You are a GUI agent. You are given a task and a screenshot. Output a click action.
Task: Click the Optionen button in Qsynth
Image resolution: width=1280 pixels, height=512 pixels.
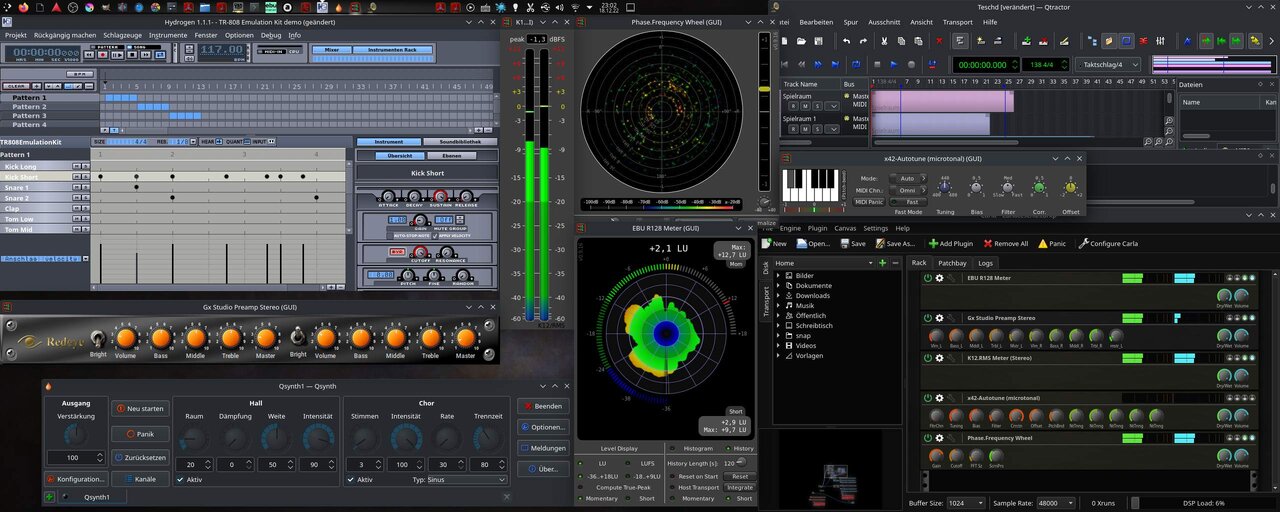[543, 427]
